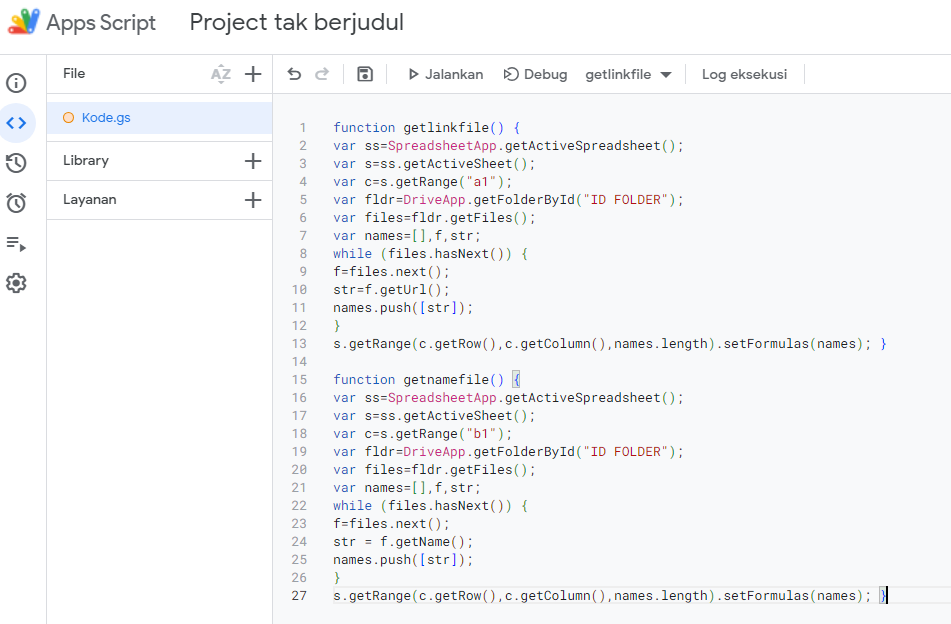951x624 pixels.
Task: Place cursor on line 5 "ID FOLDER" string
Action: pyautogui.click(x=625, y=200)
